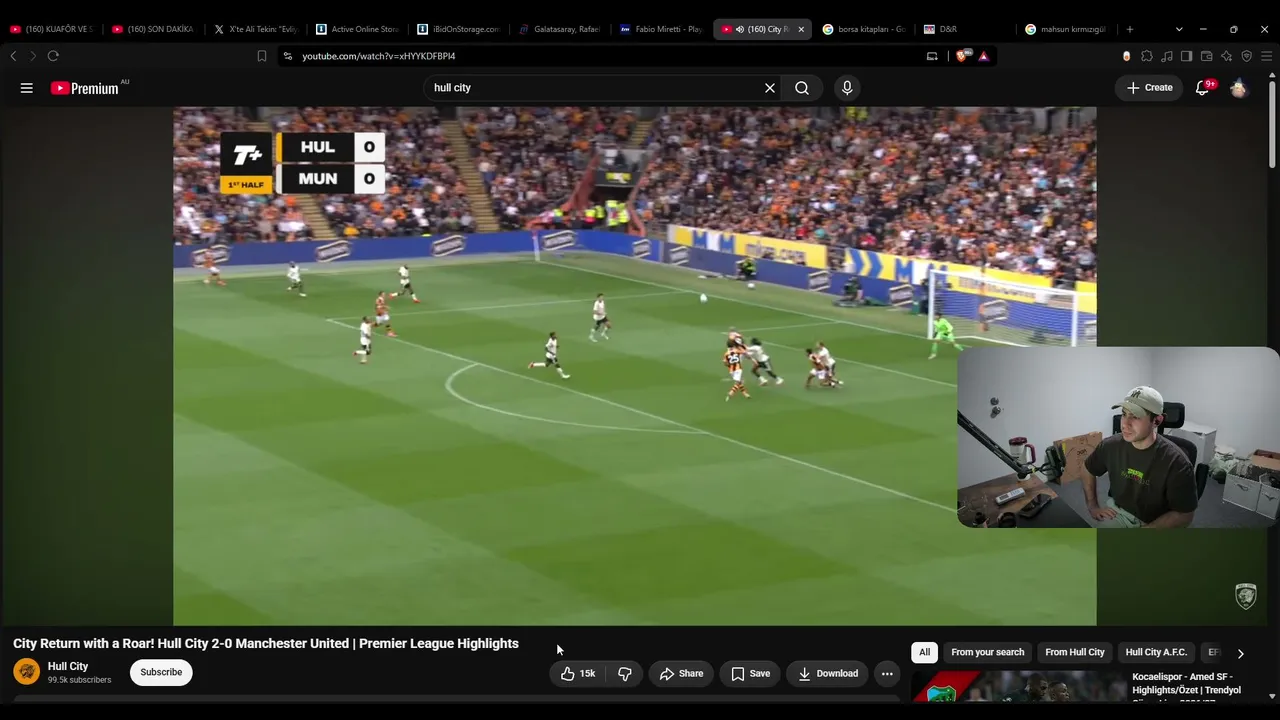Screen dimensions: 1280x720
Task: Start voice search with the microphone
Action: pos(847,88)
